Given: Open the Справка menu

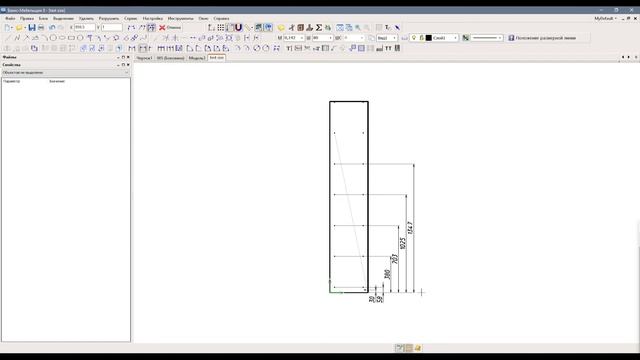Looking at the screenshot, I should 221,18.
